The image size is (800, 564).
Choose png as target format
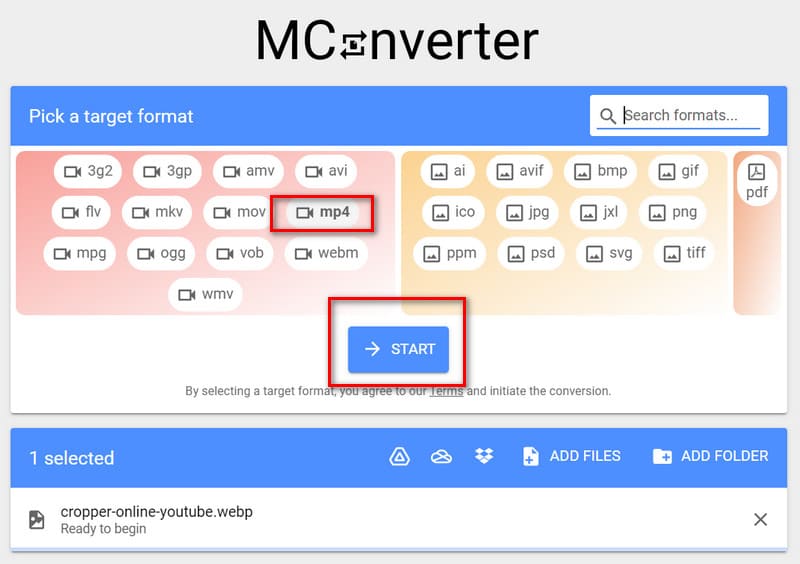[672, 212]
